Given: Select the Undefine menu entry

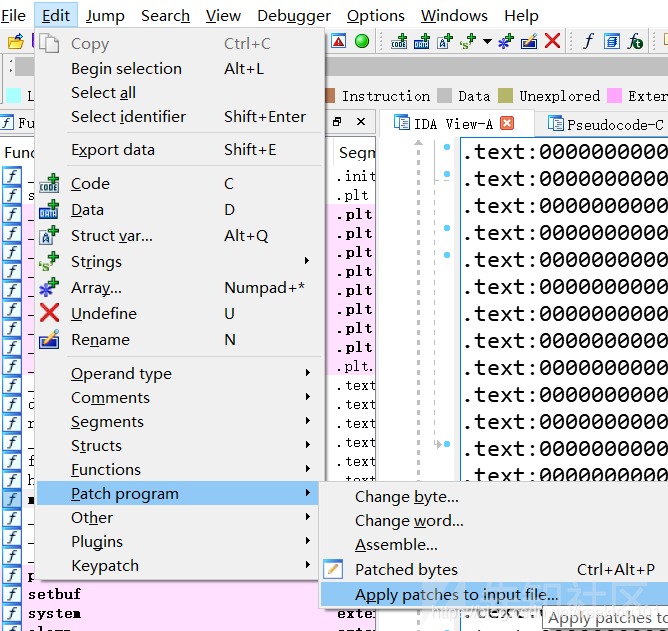Looking at the screenshot, I should 179,314.
